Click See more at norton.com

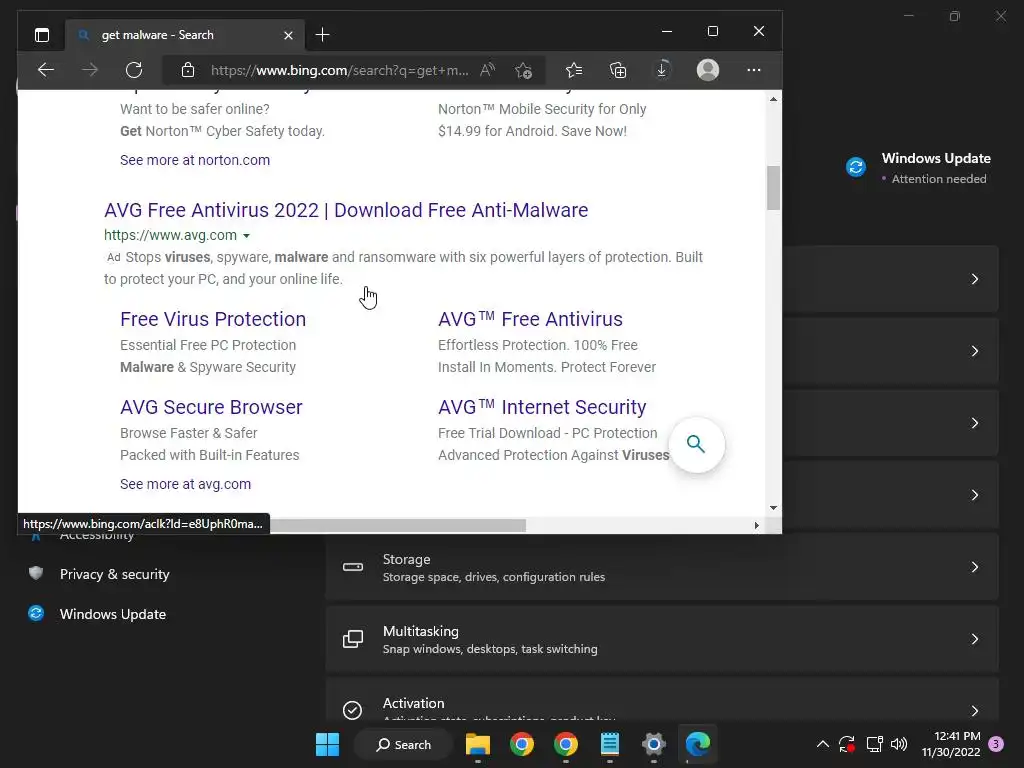point(195,161)
